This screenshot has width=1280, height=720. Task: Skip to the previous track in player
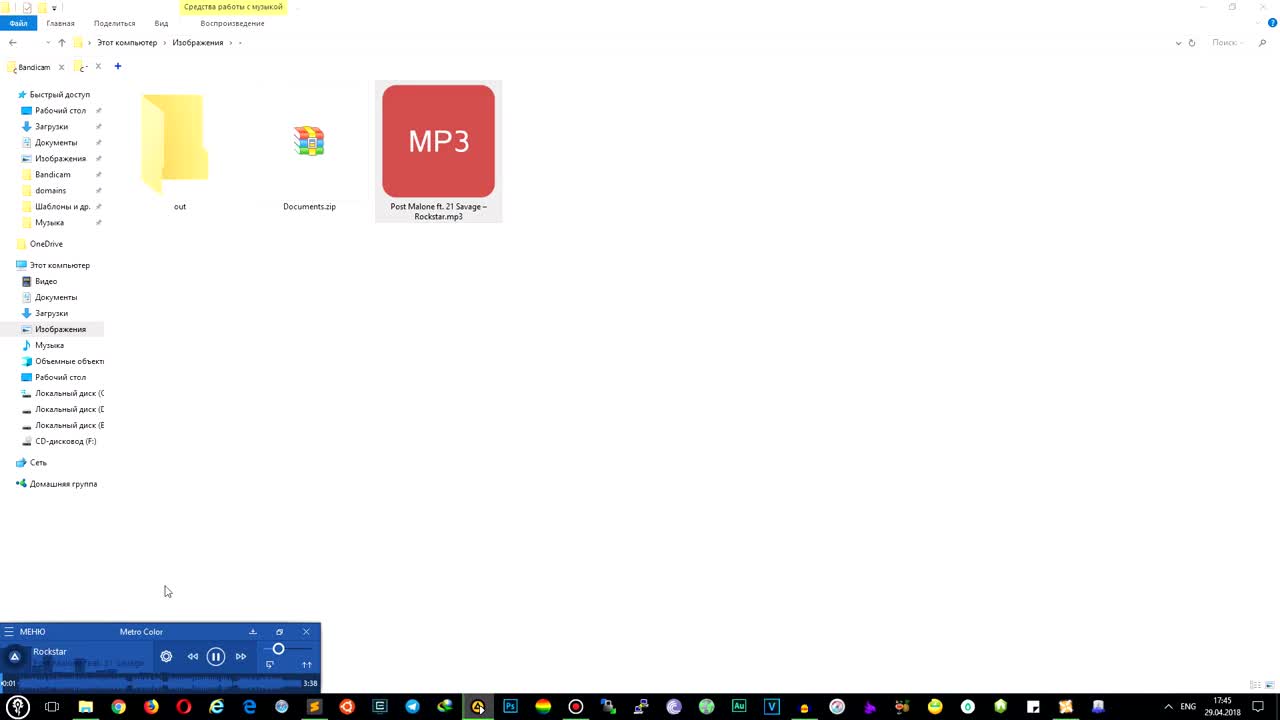(193, 657)
